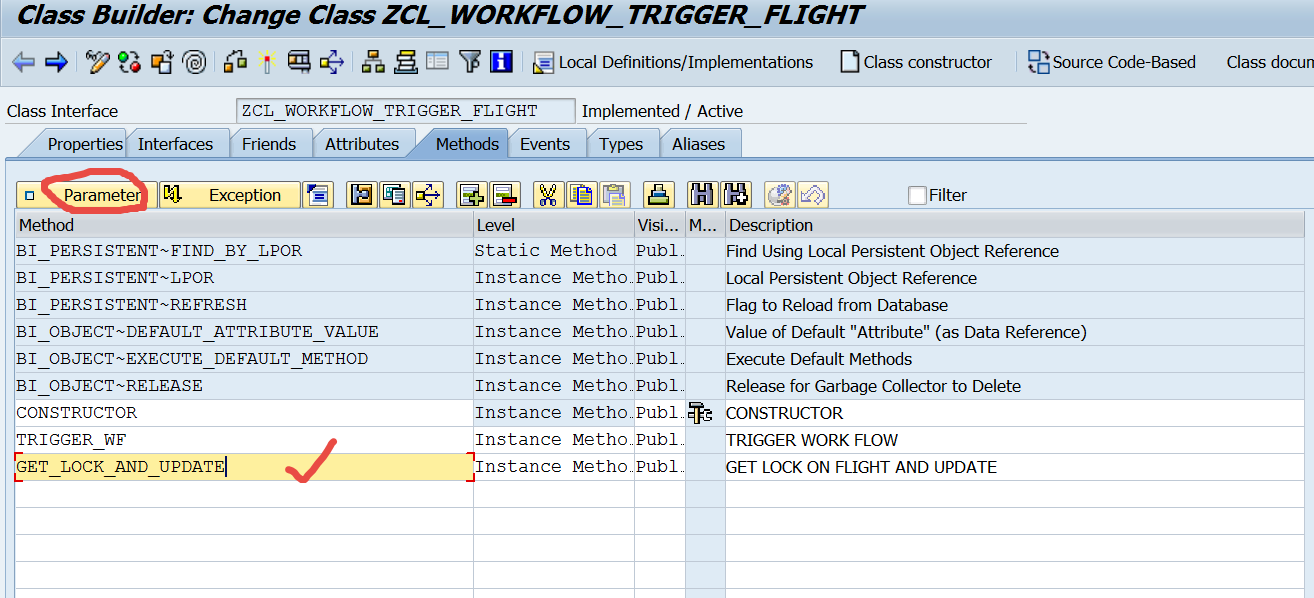Display Navigation Window stack icon

(405, 62)
